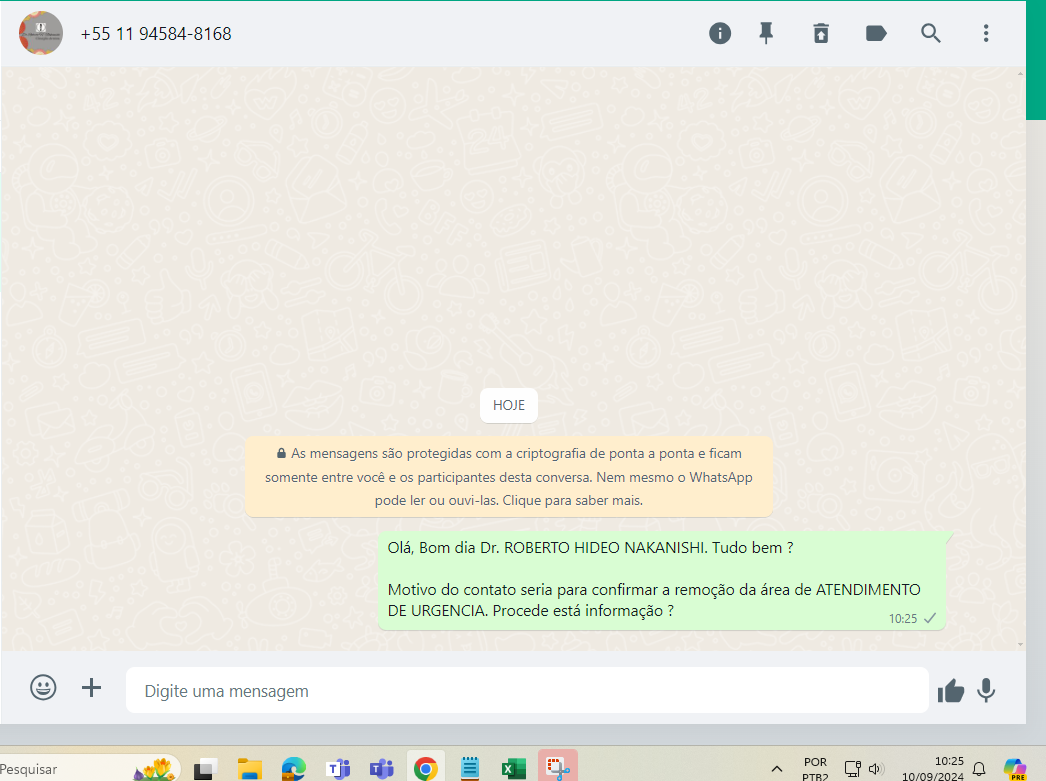Open the Notepad taskbar icon
Image resolution: width=1046 pixels, height=781 pixels.
(x=470, y=769)
